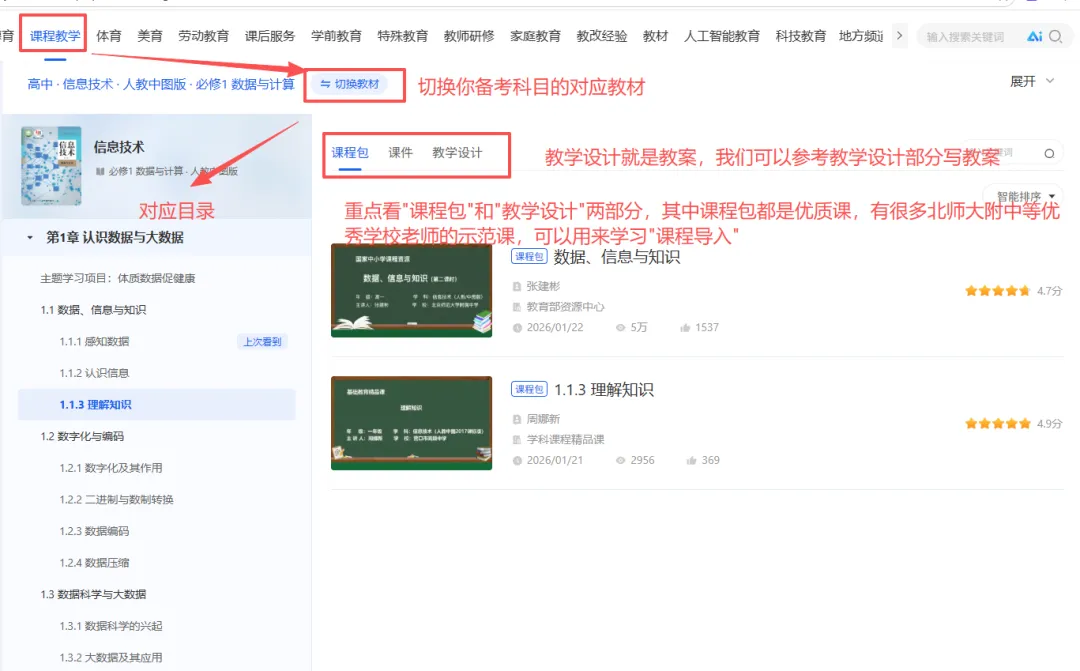This screenshot has height=671, width=1080.
Task: Click the 切换教材 button
Action: pyautogui.click(x=349, y=85)
